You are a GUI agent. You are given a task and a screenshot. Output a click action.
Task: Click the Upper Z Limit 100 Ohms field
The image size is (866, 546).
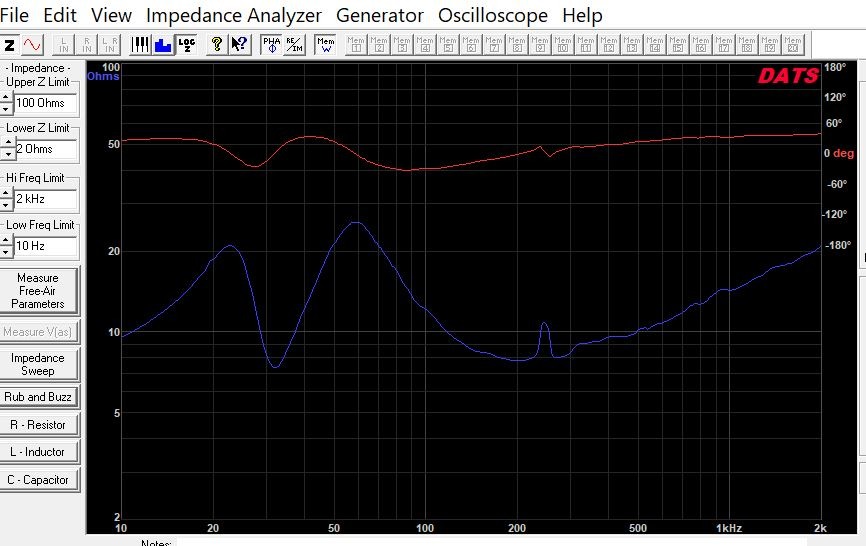(45, 103)
